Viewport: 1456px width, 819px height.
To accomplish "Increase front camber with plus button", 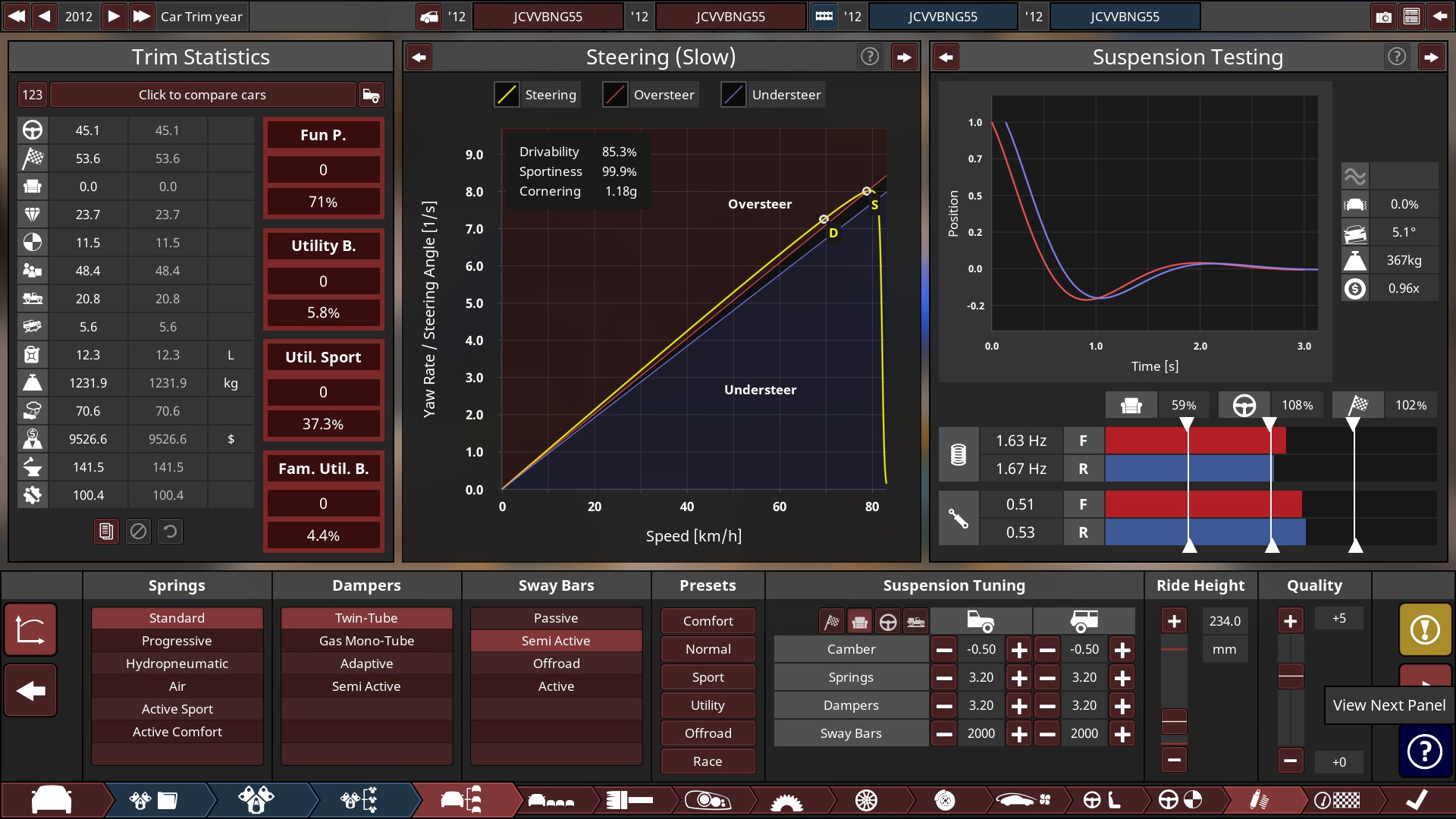I will (x=1019, y=650).
